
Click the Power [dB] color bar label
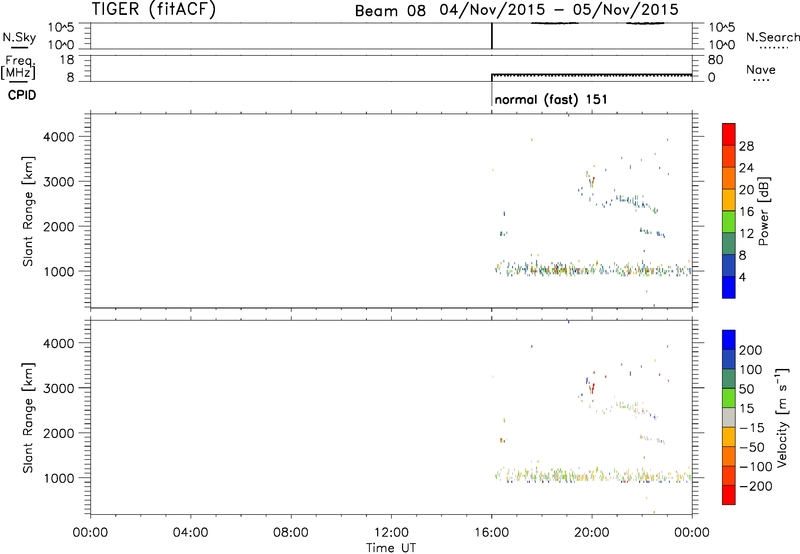pos(763,211)
